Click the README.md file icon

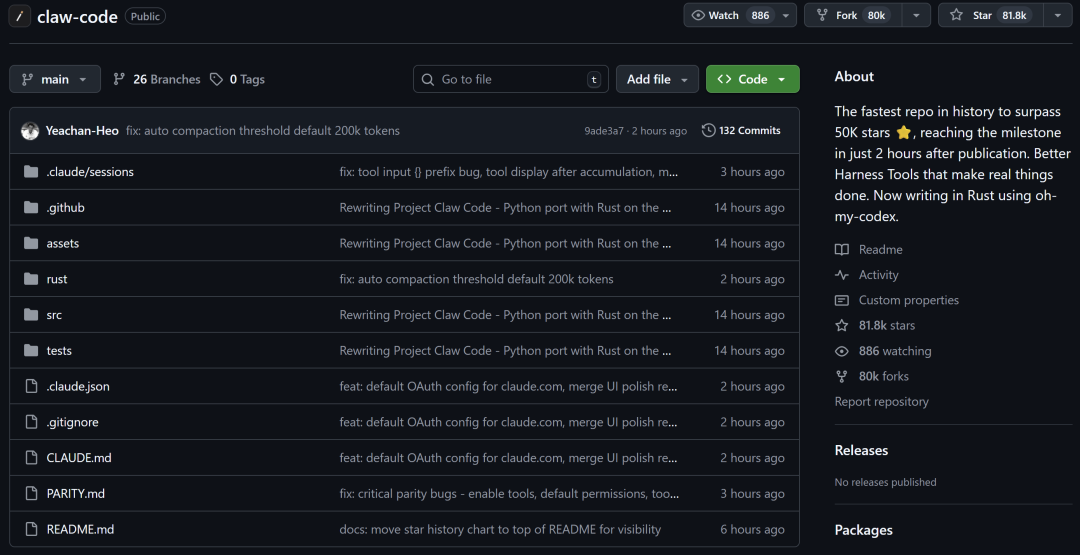click(30, 530)
